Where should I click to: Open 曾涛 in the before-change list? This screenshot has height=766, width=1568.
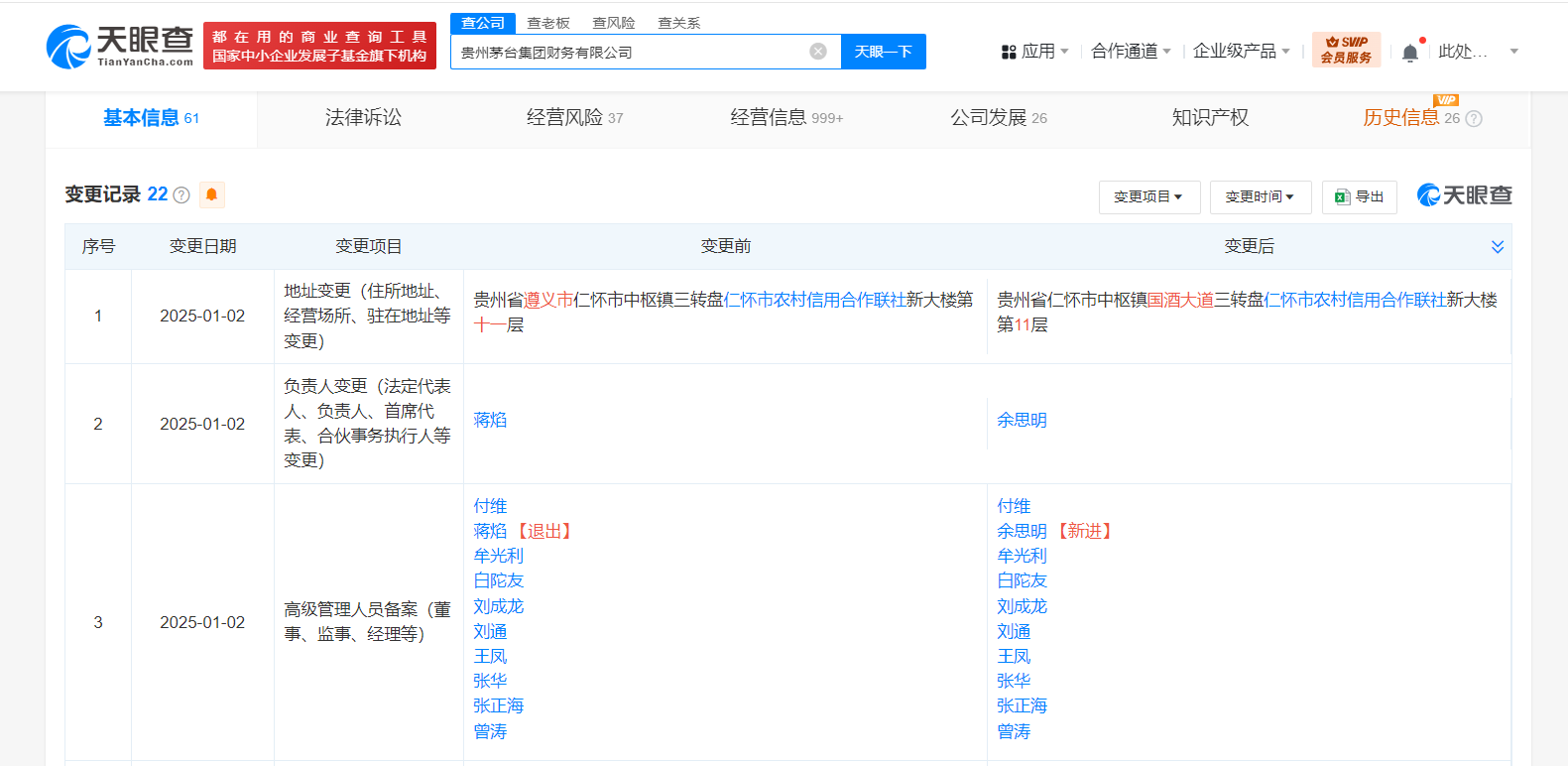click(490, 732)
